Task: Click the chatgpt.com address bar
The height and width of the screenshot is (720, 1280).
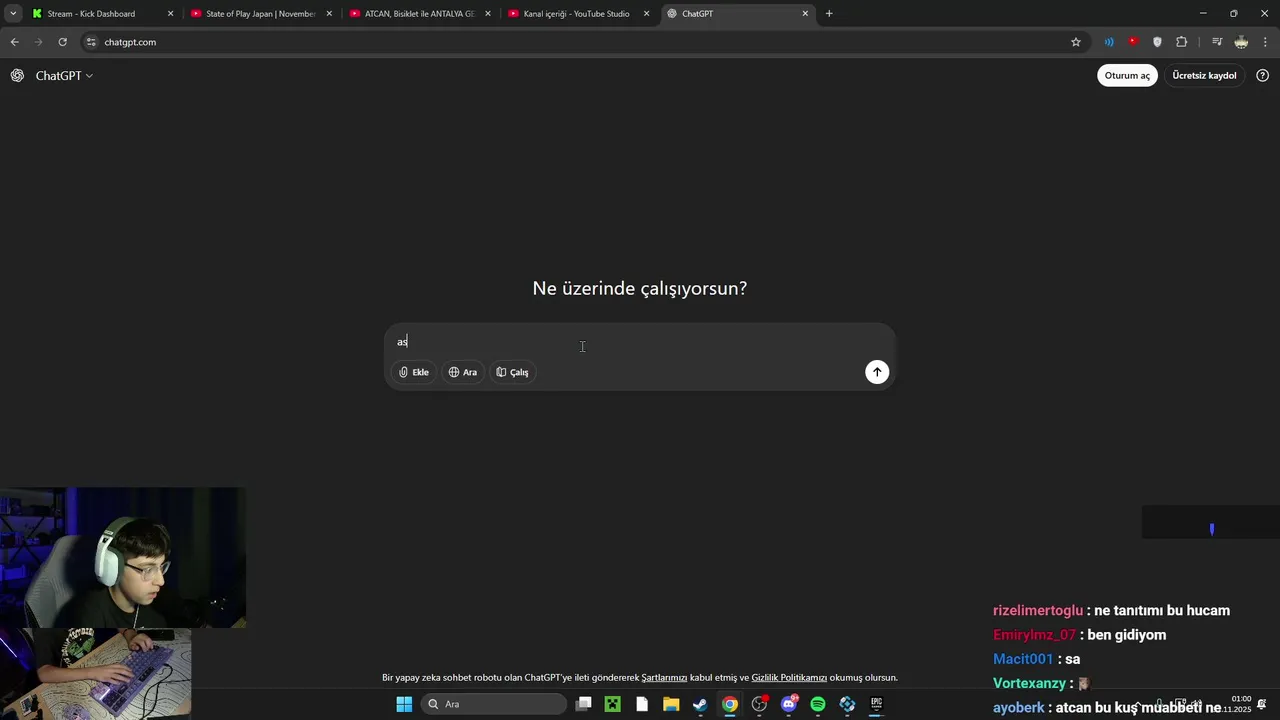Action: (580, 42)
